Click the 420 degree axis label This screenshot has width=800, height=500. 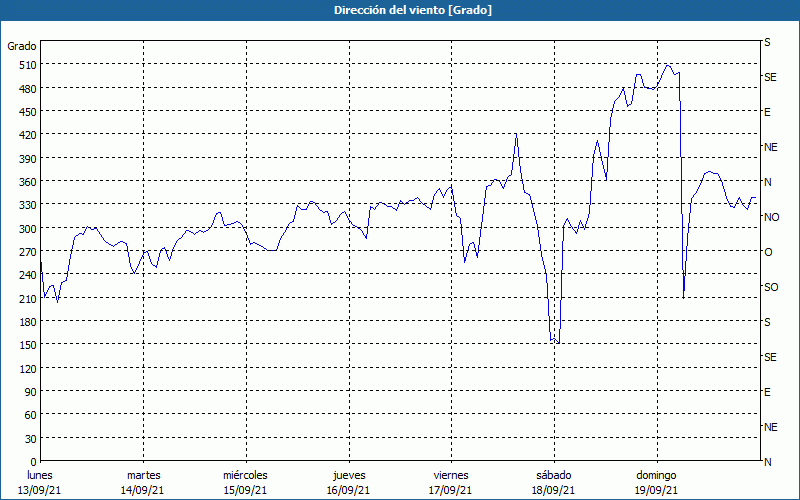coord(28,135)
